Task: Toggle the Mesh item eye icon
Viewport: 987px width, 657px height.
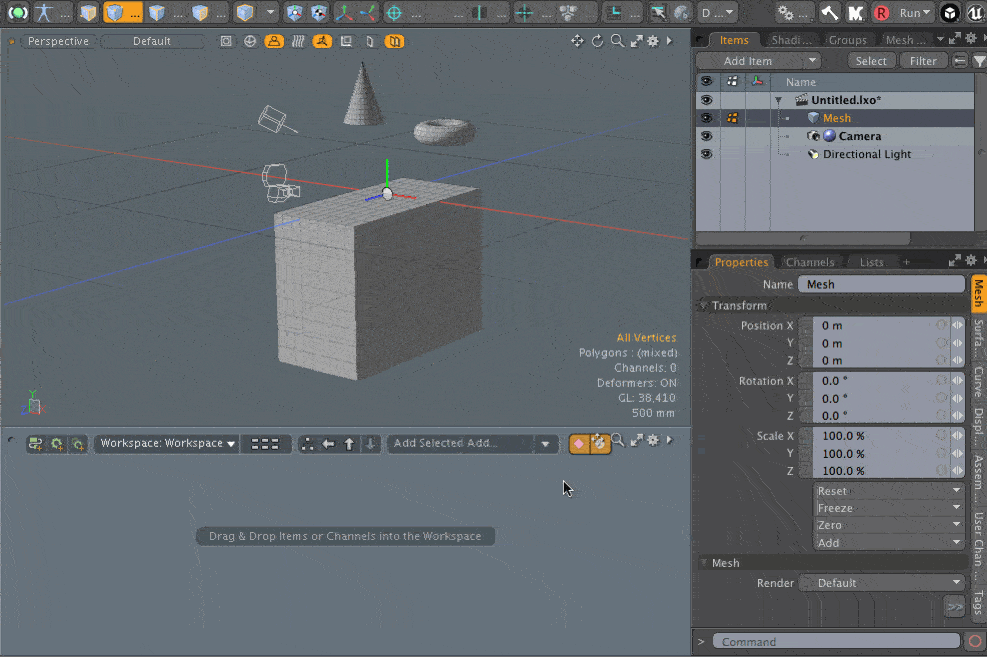Action: point(706,118)
